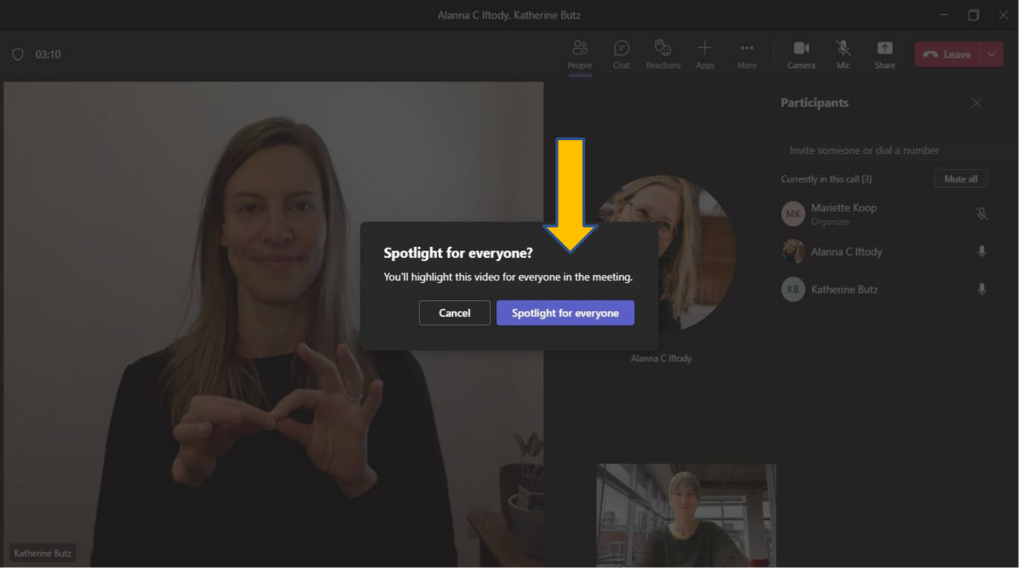Screen dimensions: 1024x573
Task: Toggle Katherine Butz's microphone icon
Action: 981,289
